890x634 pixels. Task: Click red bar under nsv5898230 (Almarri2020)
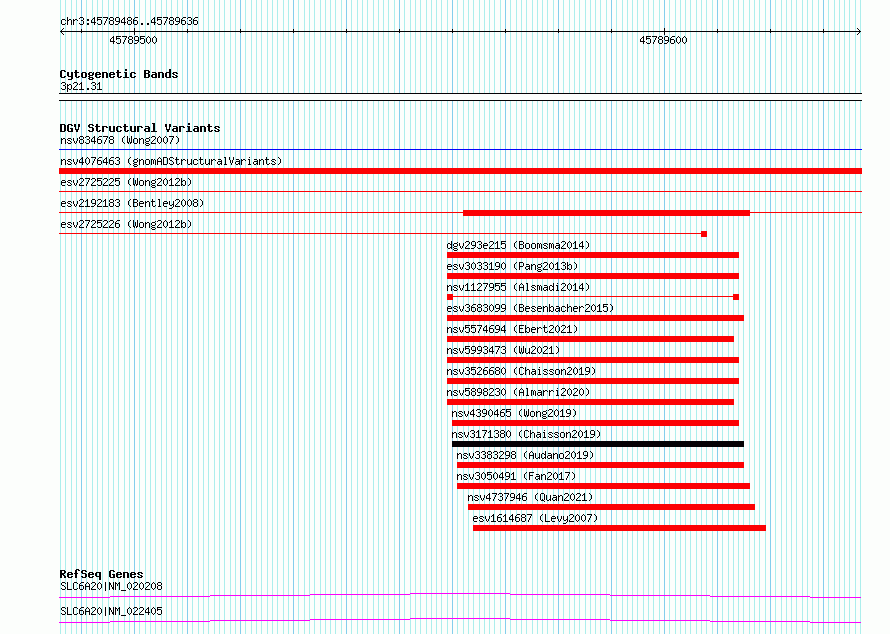590,402
